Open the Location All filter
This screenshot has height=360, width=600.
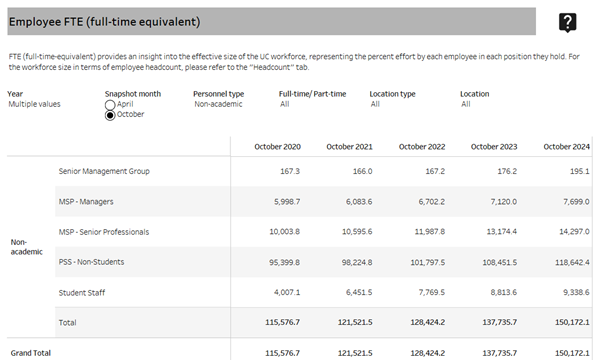[x=466, y=104]
